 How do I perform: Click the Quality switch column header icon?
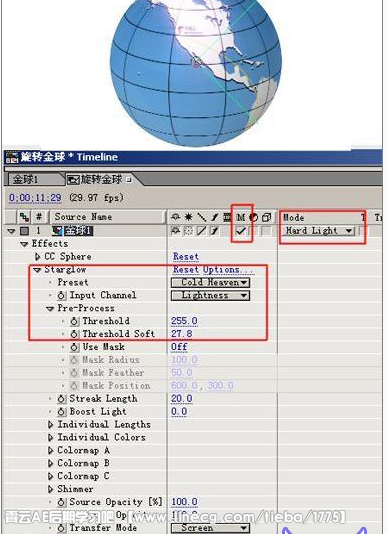tap(202, 217)
